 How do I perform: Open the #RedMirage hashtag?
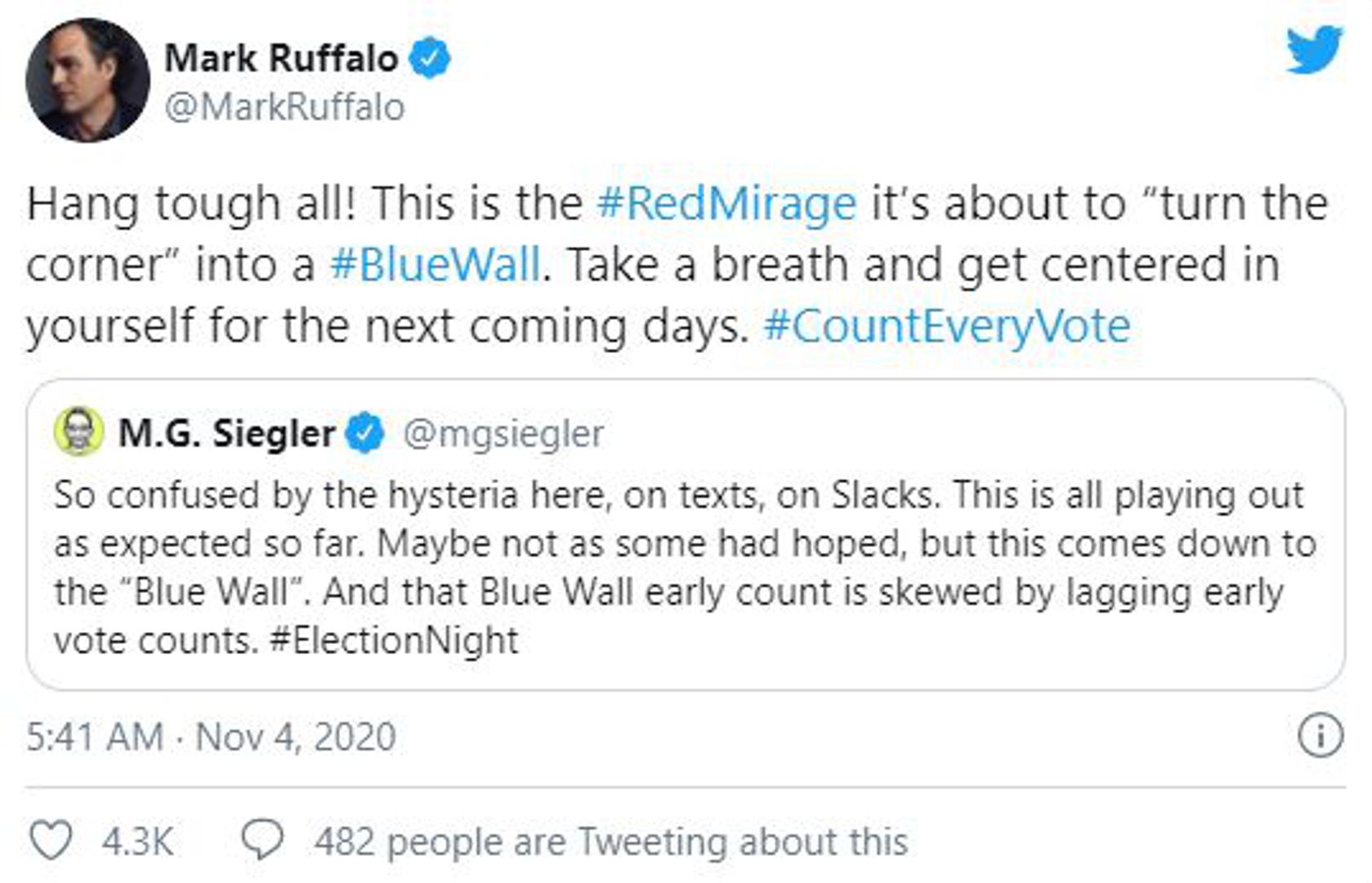[x=726, y=204]
